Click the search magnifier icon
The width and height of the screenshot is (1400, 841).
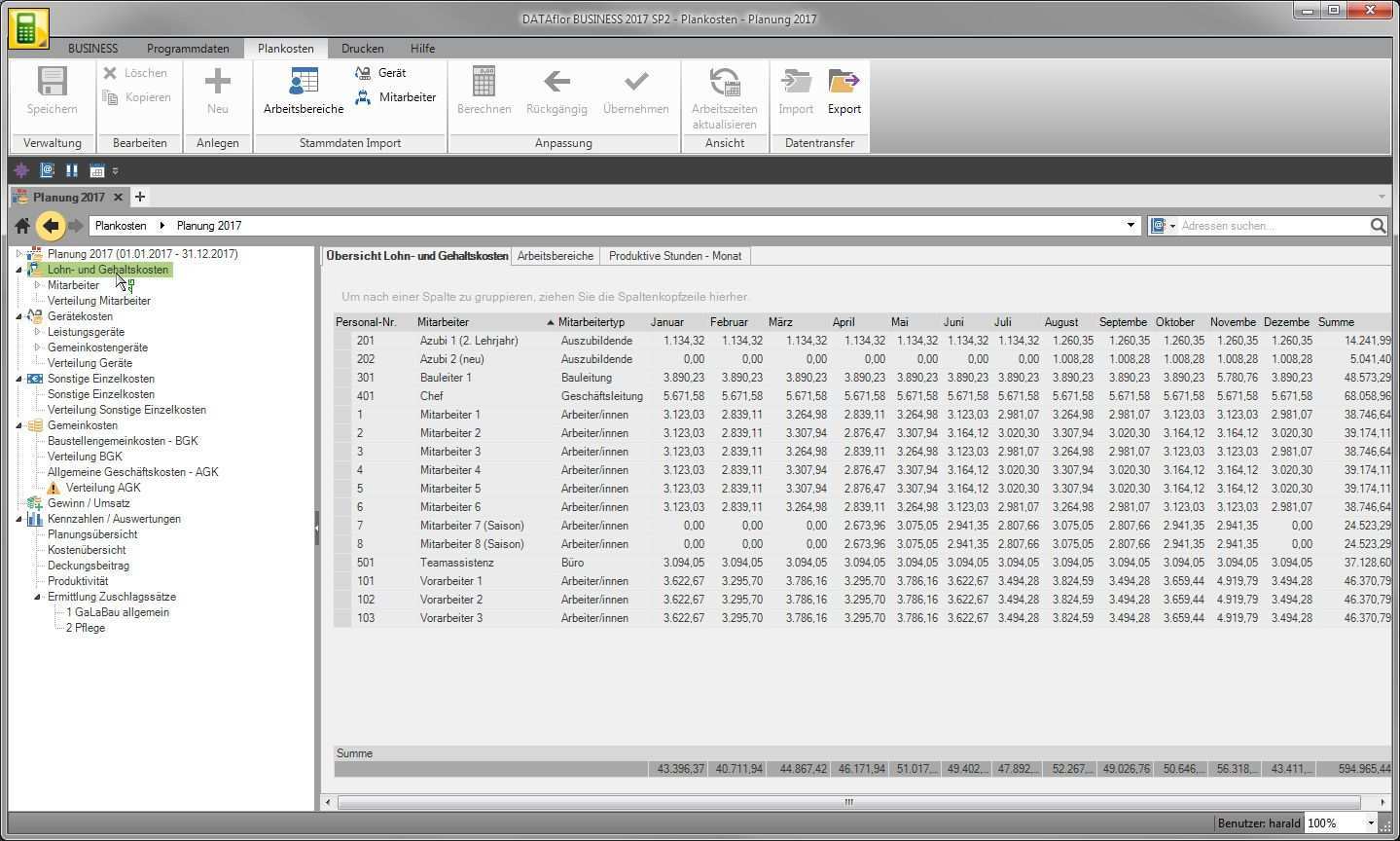tap(1378, 226)
